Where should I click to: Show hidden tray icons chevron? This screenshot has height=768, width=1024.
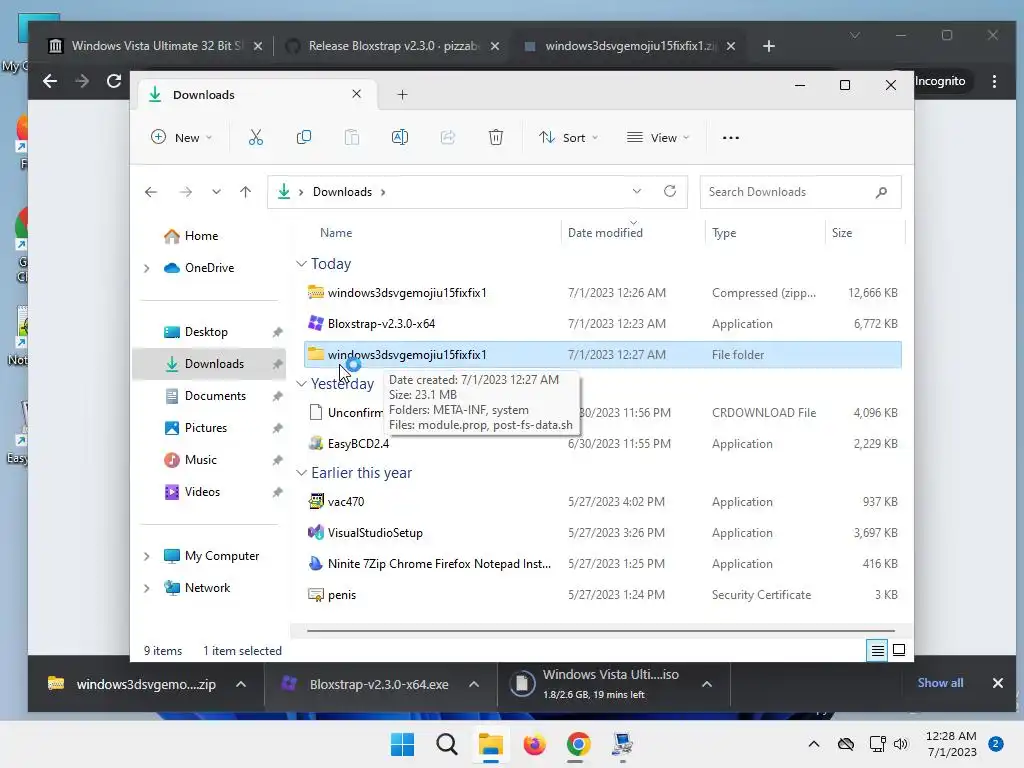(x=814, y=744)
